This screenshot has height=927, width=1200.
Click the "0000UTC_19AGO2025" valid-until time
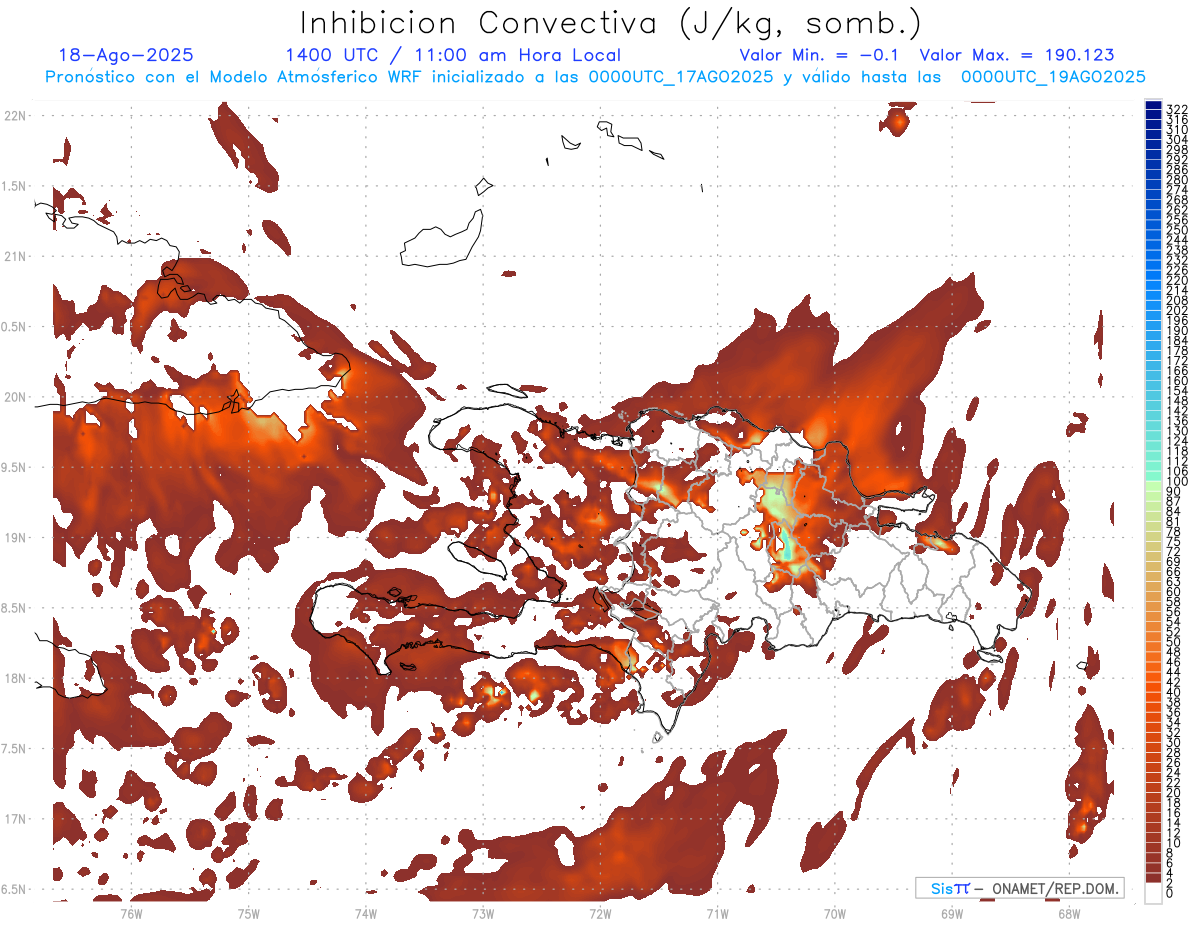pos(1053,77)
